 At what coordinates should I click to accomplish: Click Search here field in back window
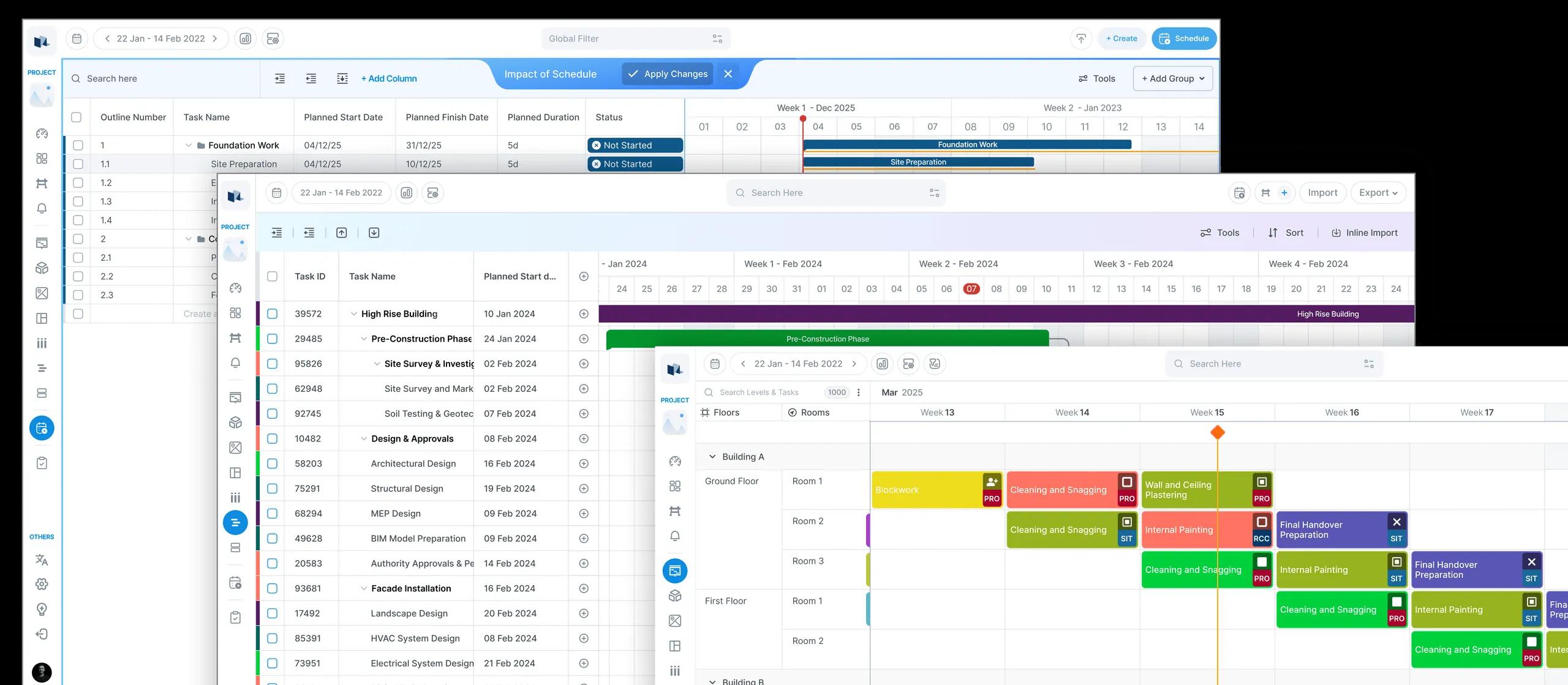point(162,78)
